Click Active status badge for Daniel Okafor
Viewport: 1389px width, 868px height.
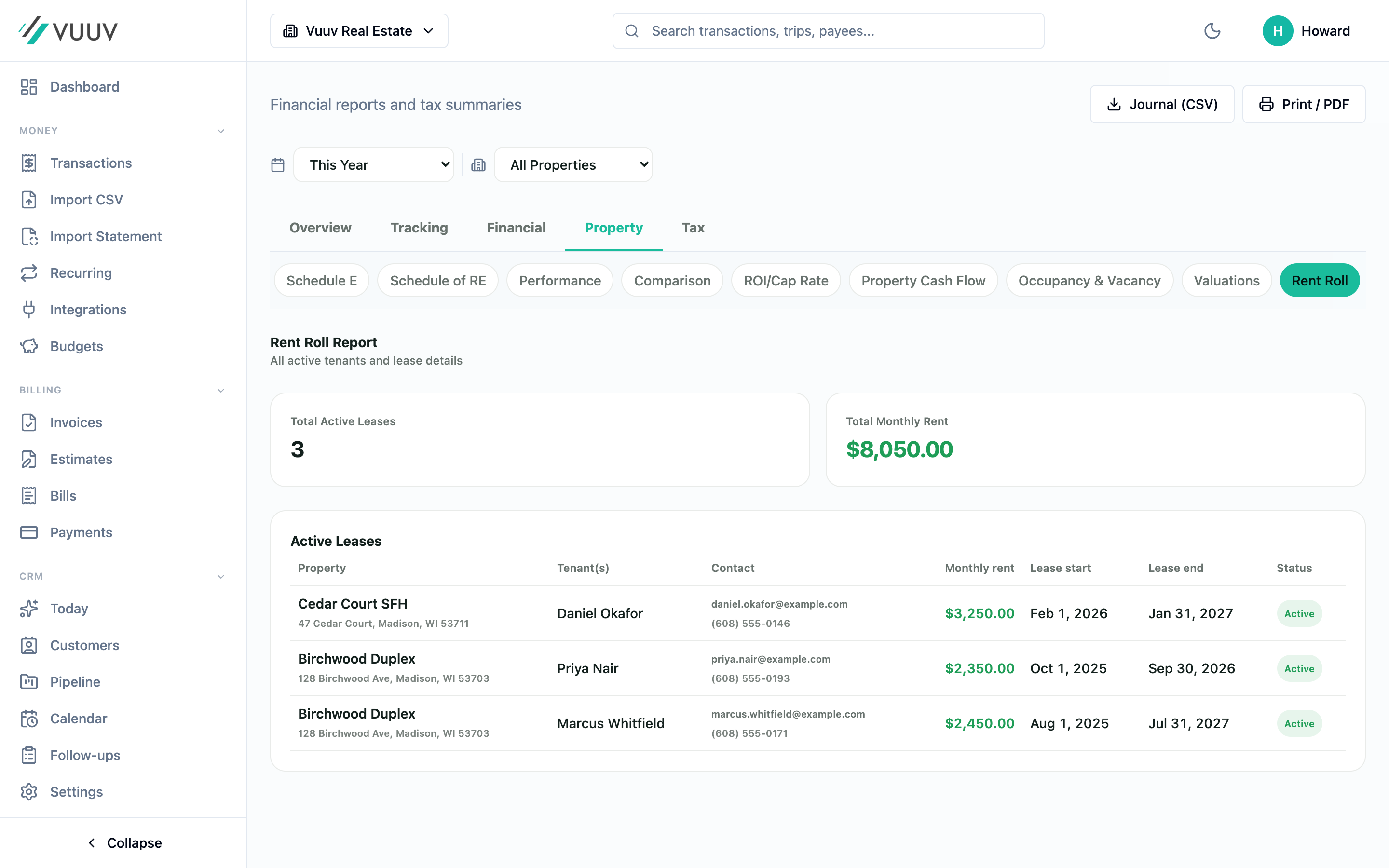(1299, 613)
